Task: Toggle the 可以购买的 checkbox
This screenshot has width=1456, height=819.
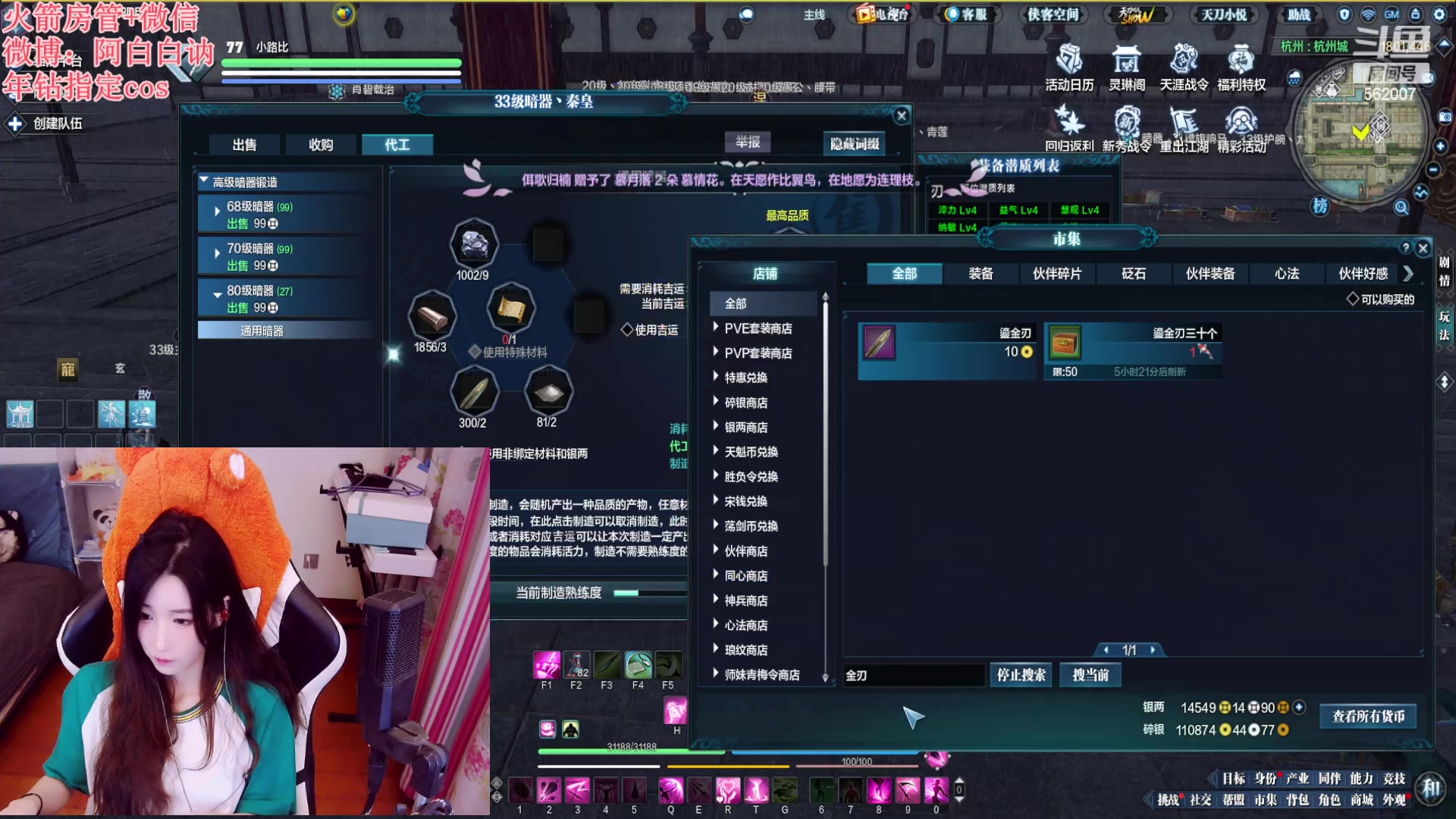Action: (1352, 300)
